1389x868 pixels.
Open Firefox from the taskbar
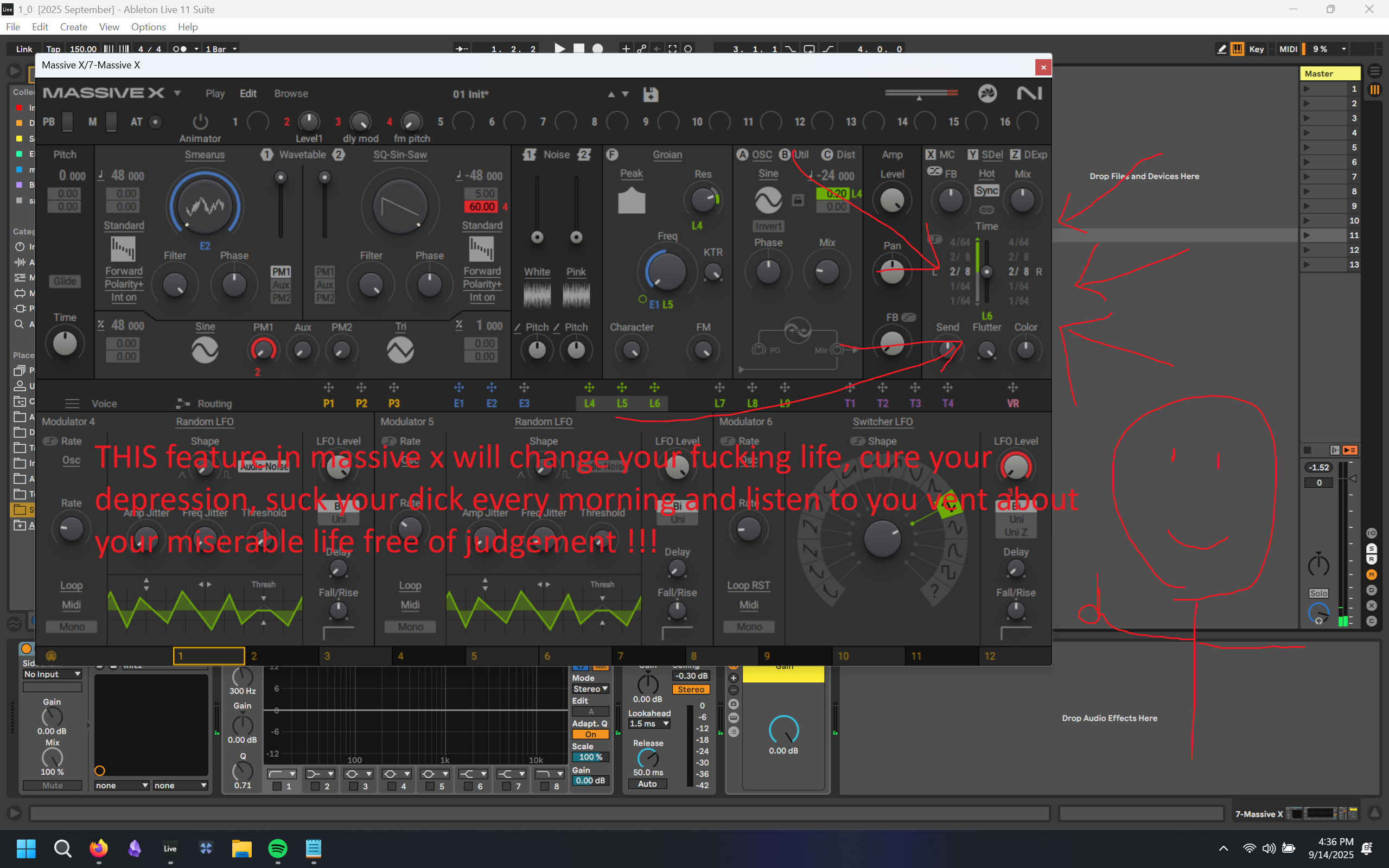98,848
